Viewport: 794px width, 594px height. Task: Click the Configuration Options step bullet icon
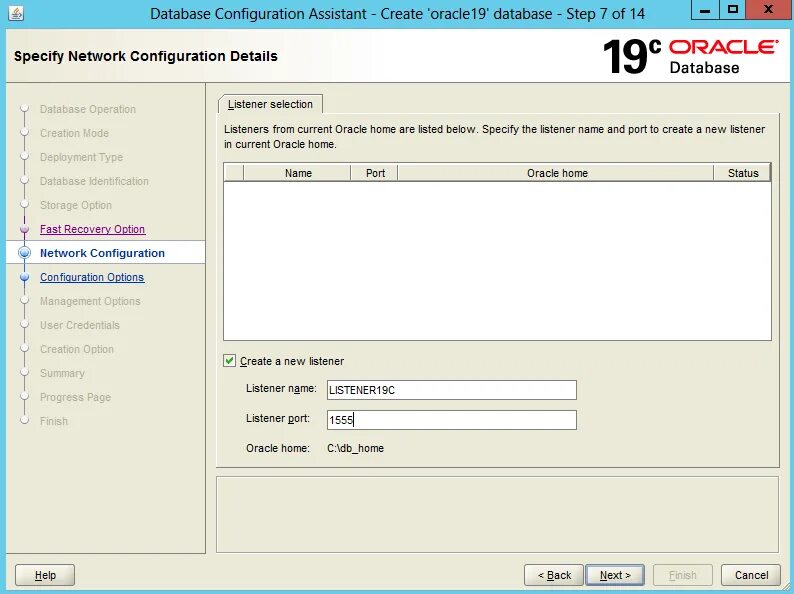click(24, 277)
